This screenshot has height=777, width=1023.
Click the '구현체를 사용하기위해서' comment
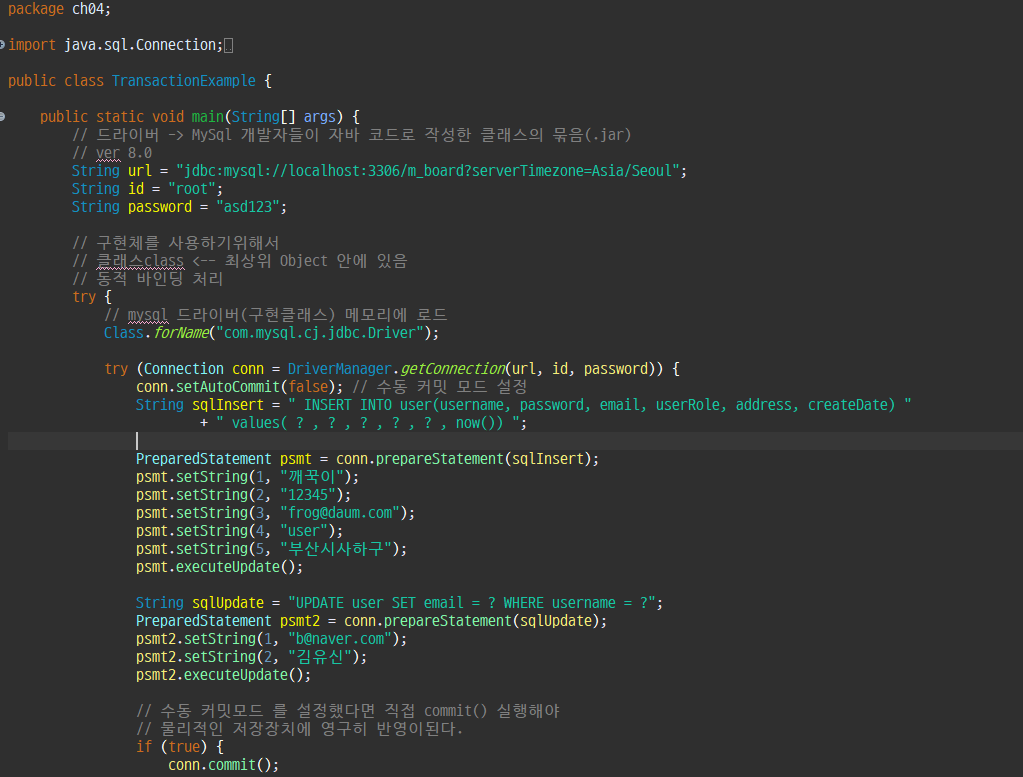176,243
